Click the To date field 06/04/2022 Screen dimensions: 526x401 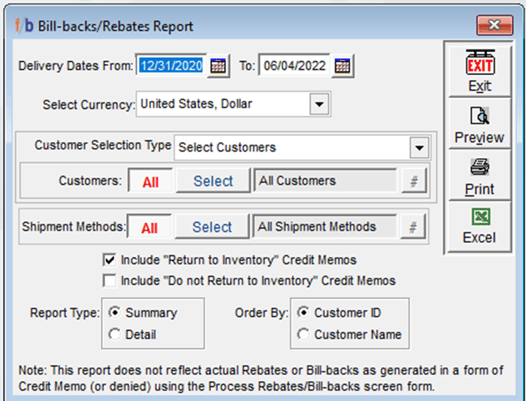point(294,65)
